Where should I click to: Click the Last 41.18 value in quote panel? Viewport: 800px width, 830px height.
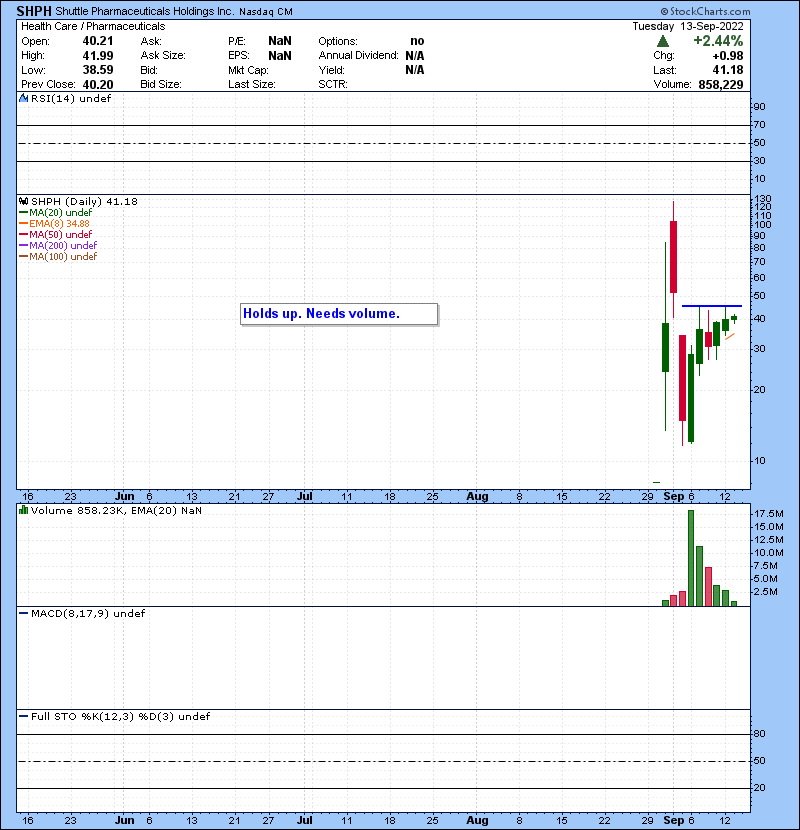click(x=727, y=70)
